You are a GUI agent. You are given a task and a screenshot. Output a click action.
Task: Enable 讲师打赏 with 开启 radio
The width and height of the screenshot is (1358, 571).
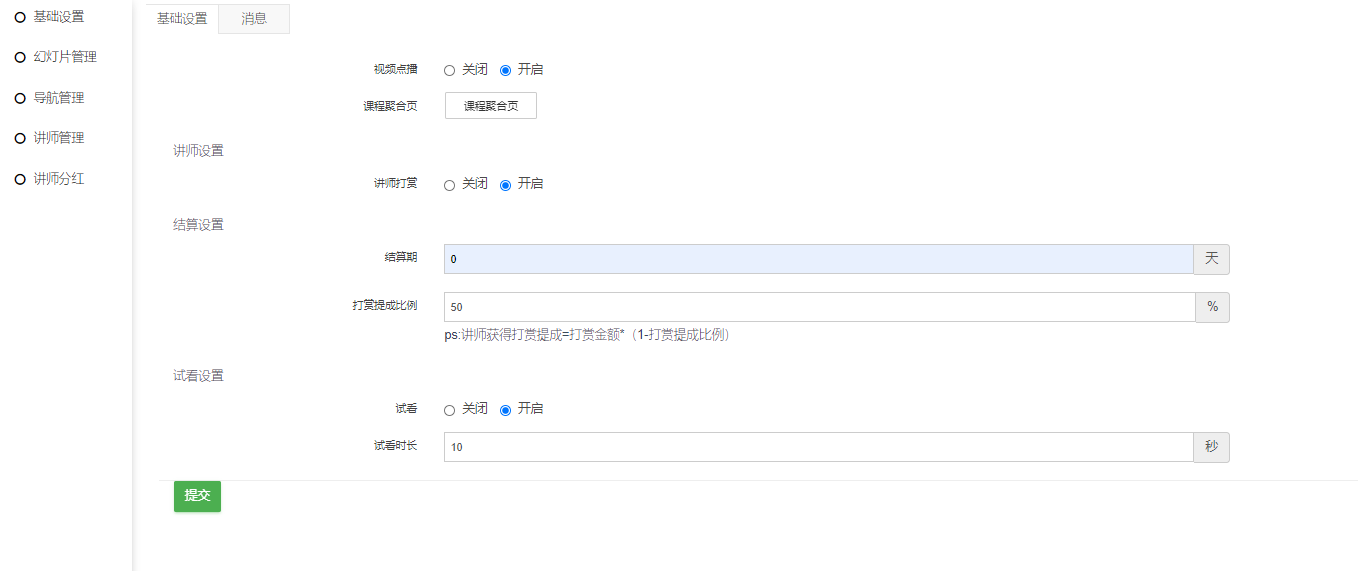tap(505, 185)
